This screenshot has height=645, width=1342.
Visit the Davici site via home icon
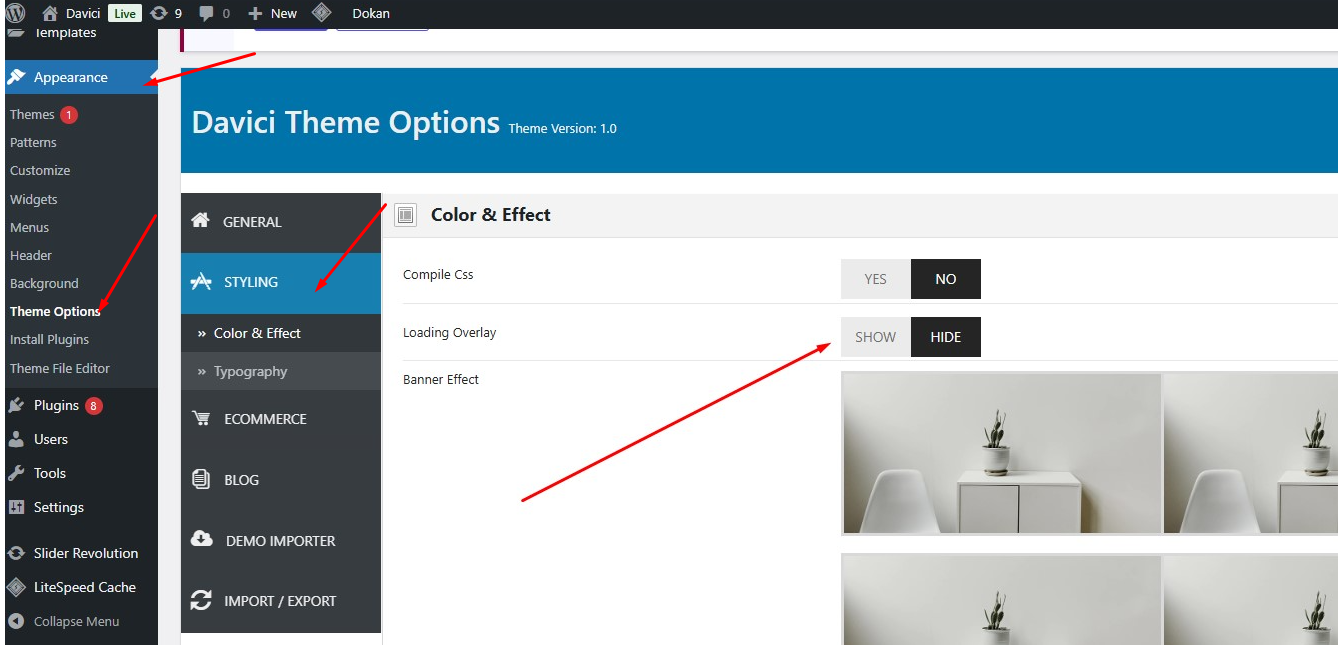click(x=50, y=13)
